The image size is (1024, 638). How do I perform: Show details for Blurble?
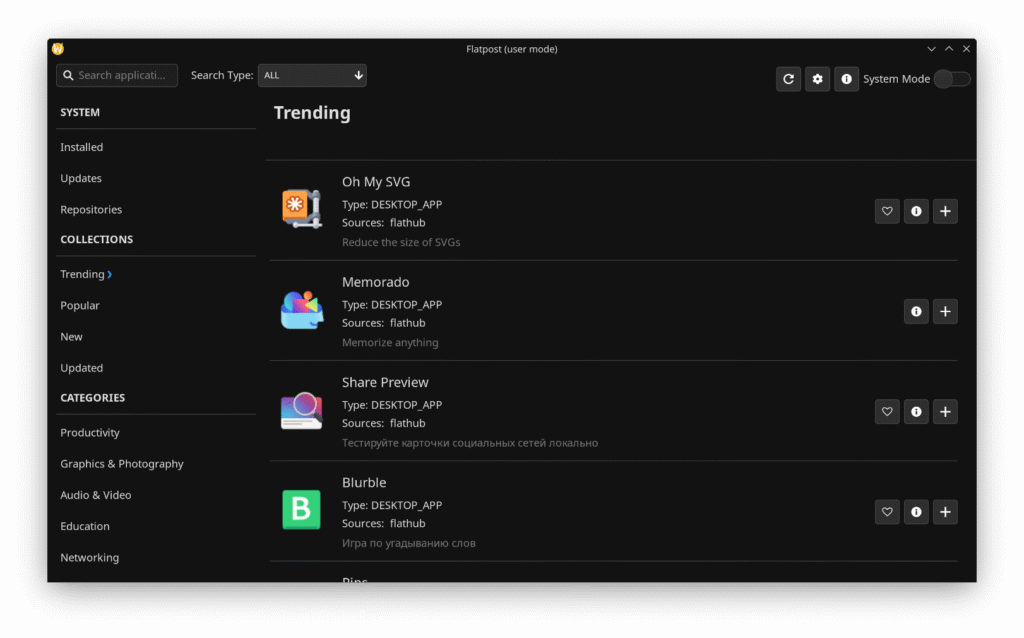pyautogui.click(x=916, y=512)
